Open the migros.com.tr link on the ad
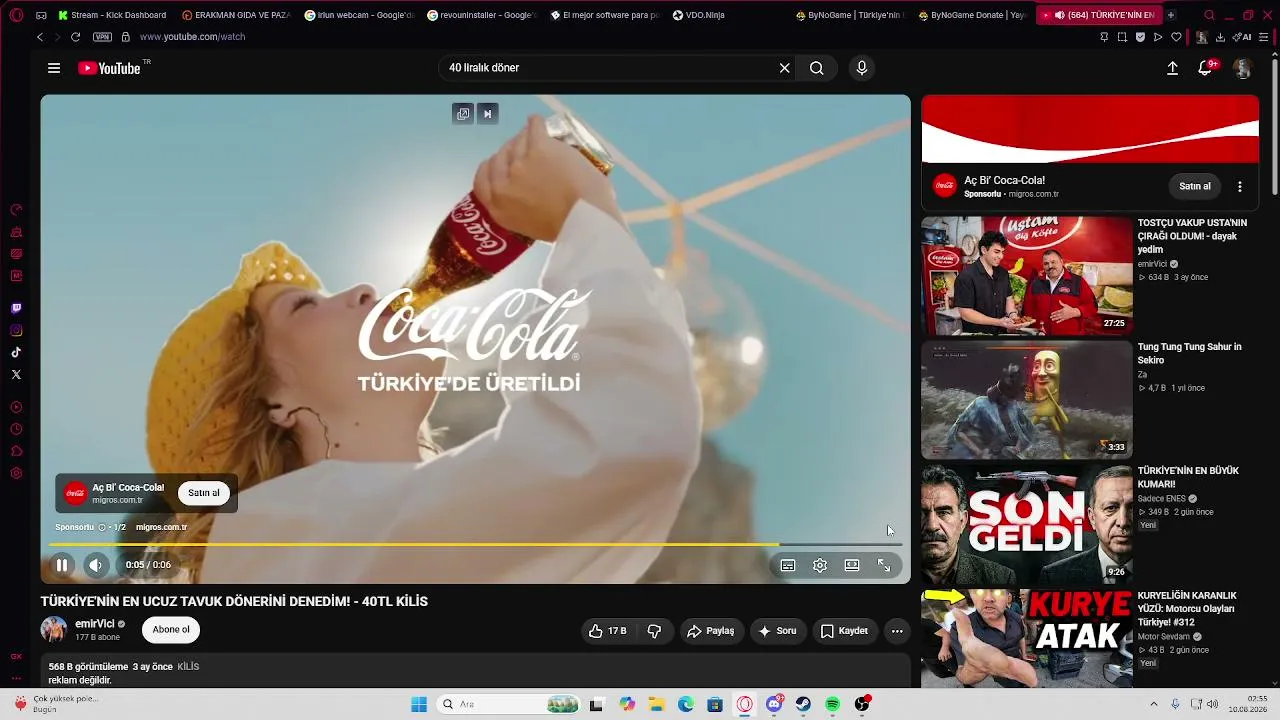The height and width of the screenshot is (720, 1280). pyautogui.click(x=161, y=527)
